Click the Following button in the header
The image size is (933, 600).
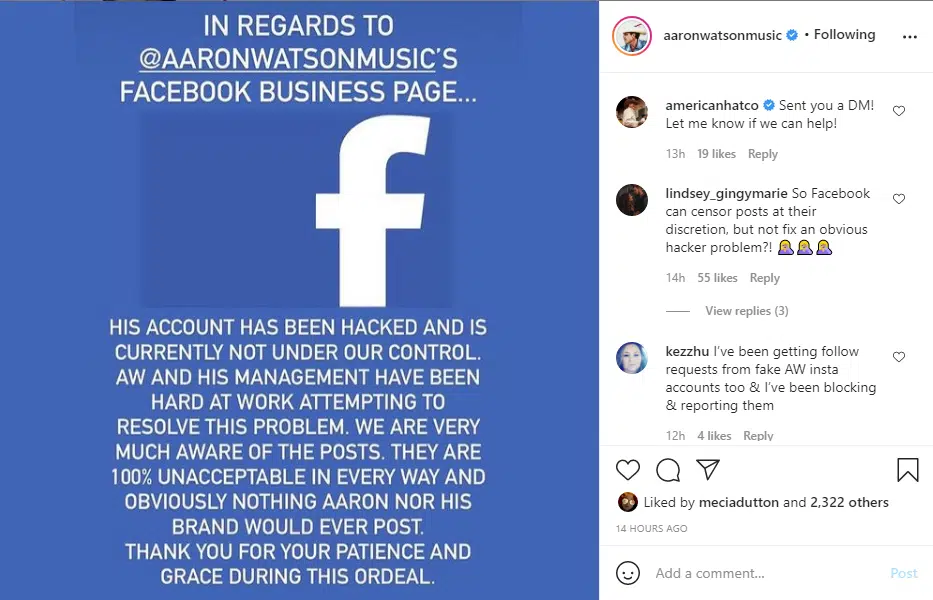(844, 35)
